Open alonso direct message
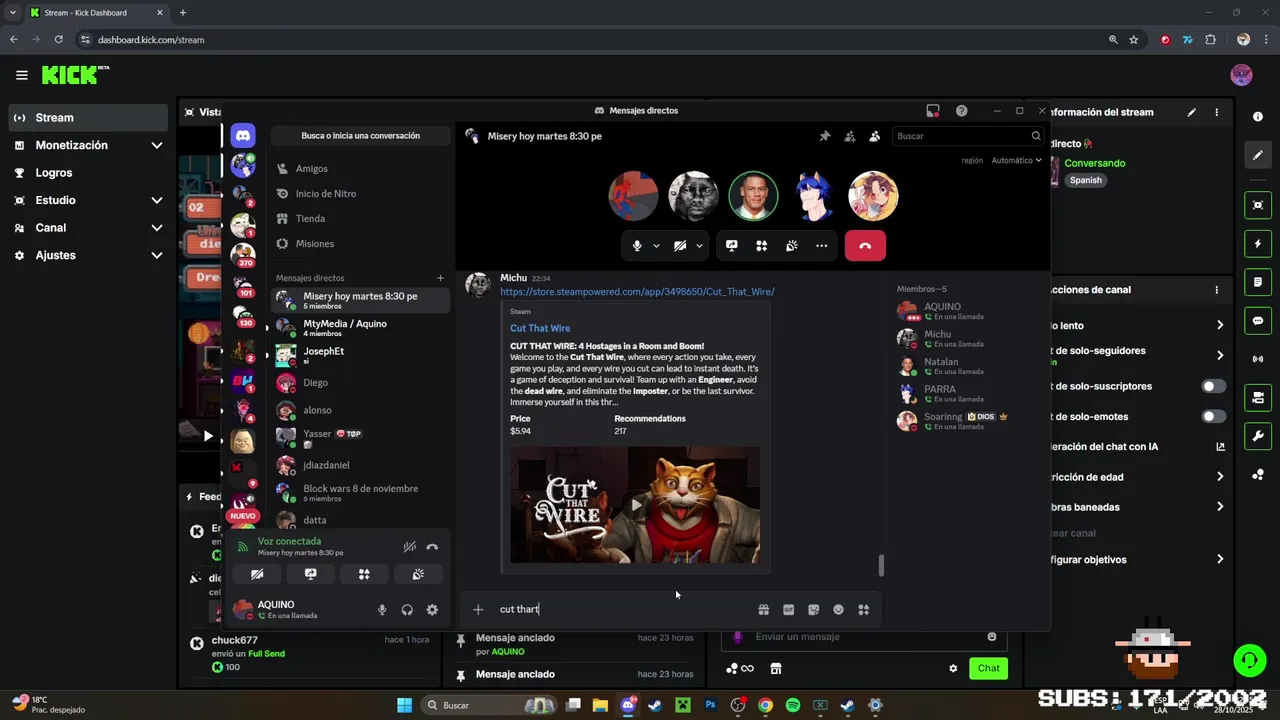The image size is (1280, 720). tap(360, 410)
